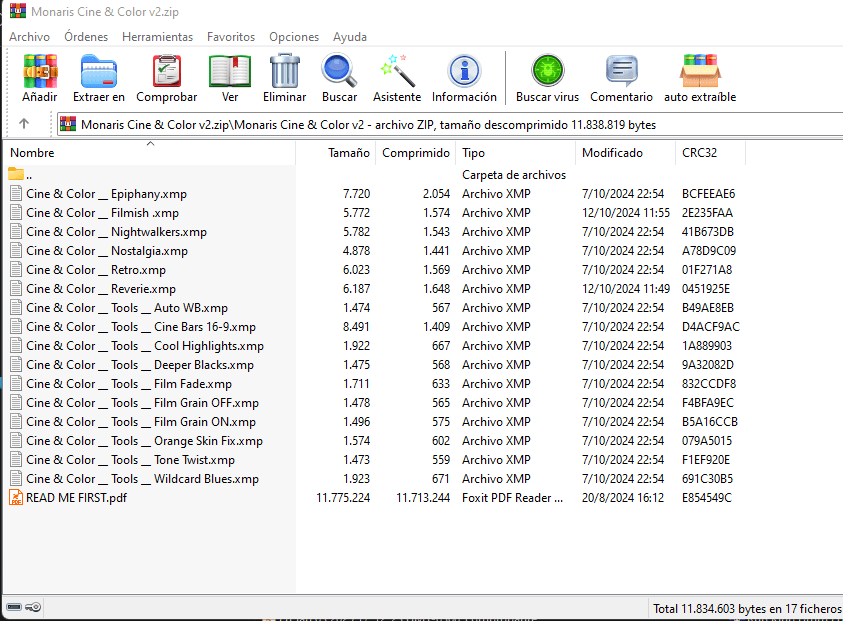Sort by Modificado column header
Viewport: 843px width, 621px height.
click(x=612, y=153)
